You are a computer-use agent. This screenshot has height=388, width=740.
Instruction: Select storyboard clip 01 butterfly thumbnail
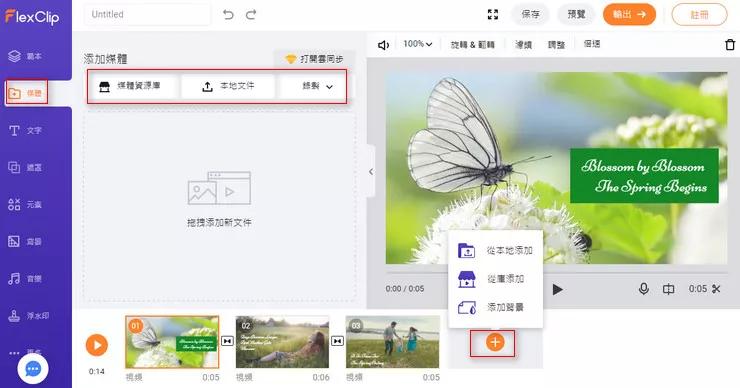pos(172,342)
